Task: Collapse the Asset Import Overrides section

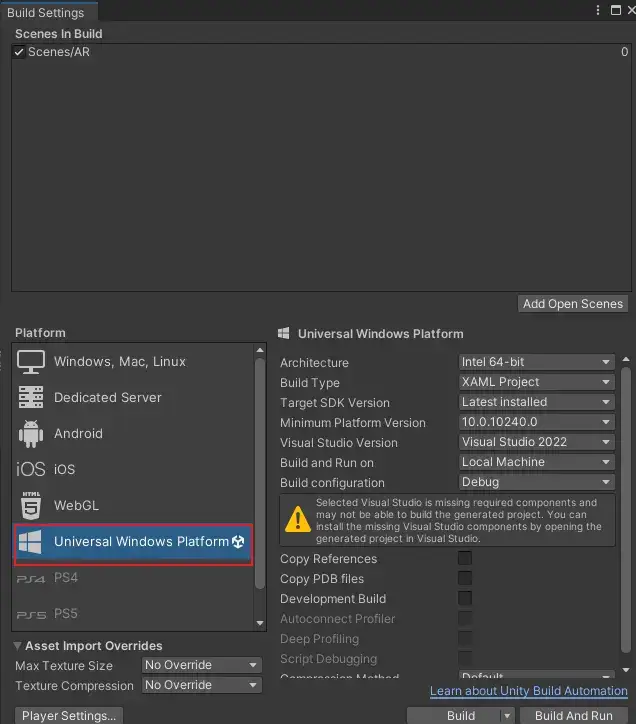Action: [18, 646]
